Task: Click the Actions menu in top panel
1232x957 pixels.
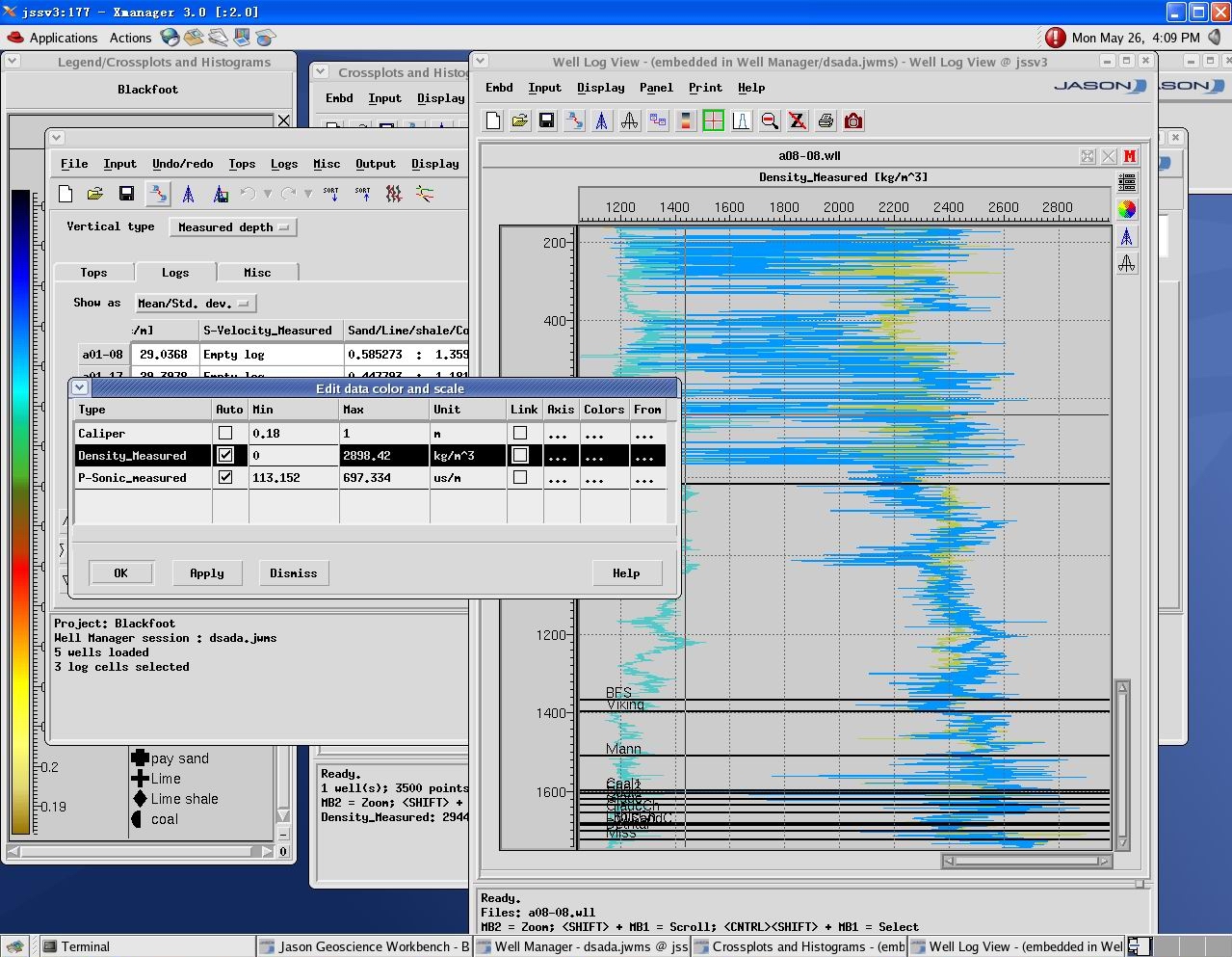Action: coord(130,38)
